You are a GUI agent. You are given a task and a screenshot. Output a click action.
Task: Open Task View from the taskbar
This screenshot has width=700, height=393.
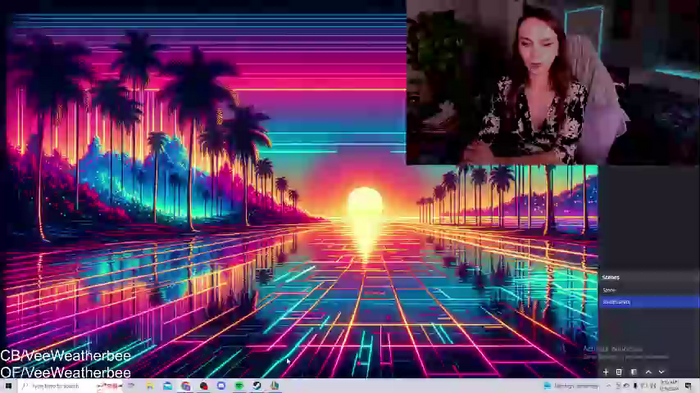tap(131, 386)
